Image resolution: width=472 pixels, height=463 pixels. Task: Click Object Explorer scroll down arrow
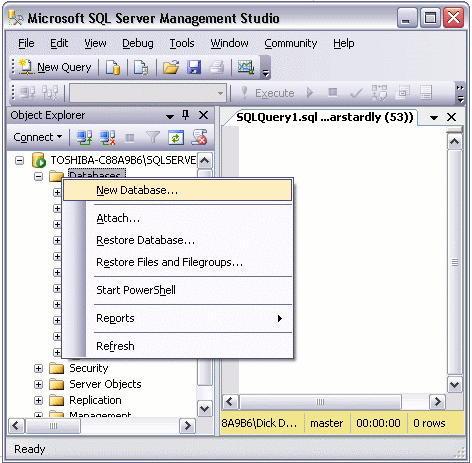[204, 409]
